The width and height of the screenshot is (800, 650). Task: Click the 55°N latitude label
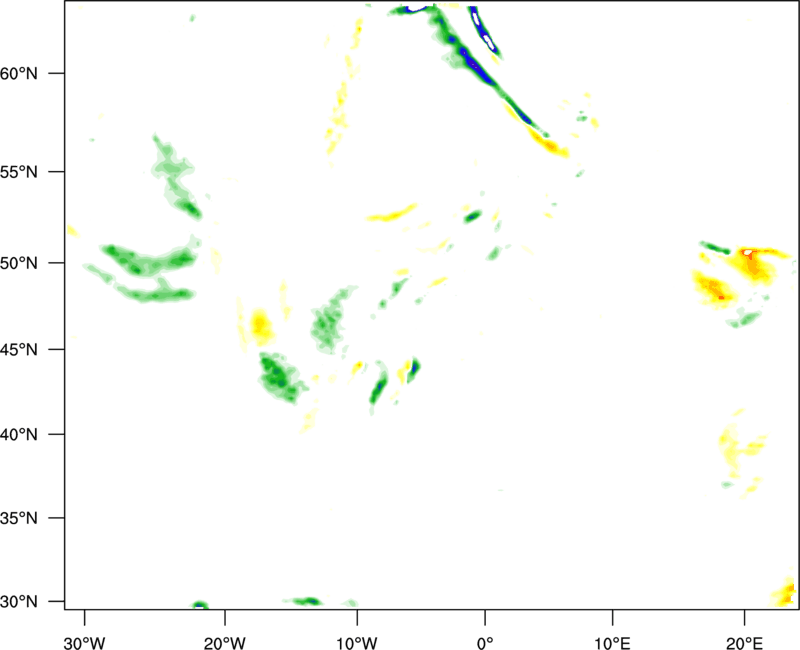pyautogui.click(x=19, y=171)
